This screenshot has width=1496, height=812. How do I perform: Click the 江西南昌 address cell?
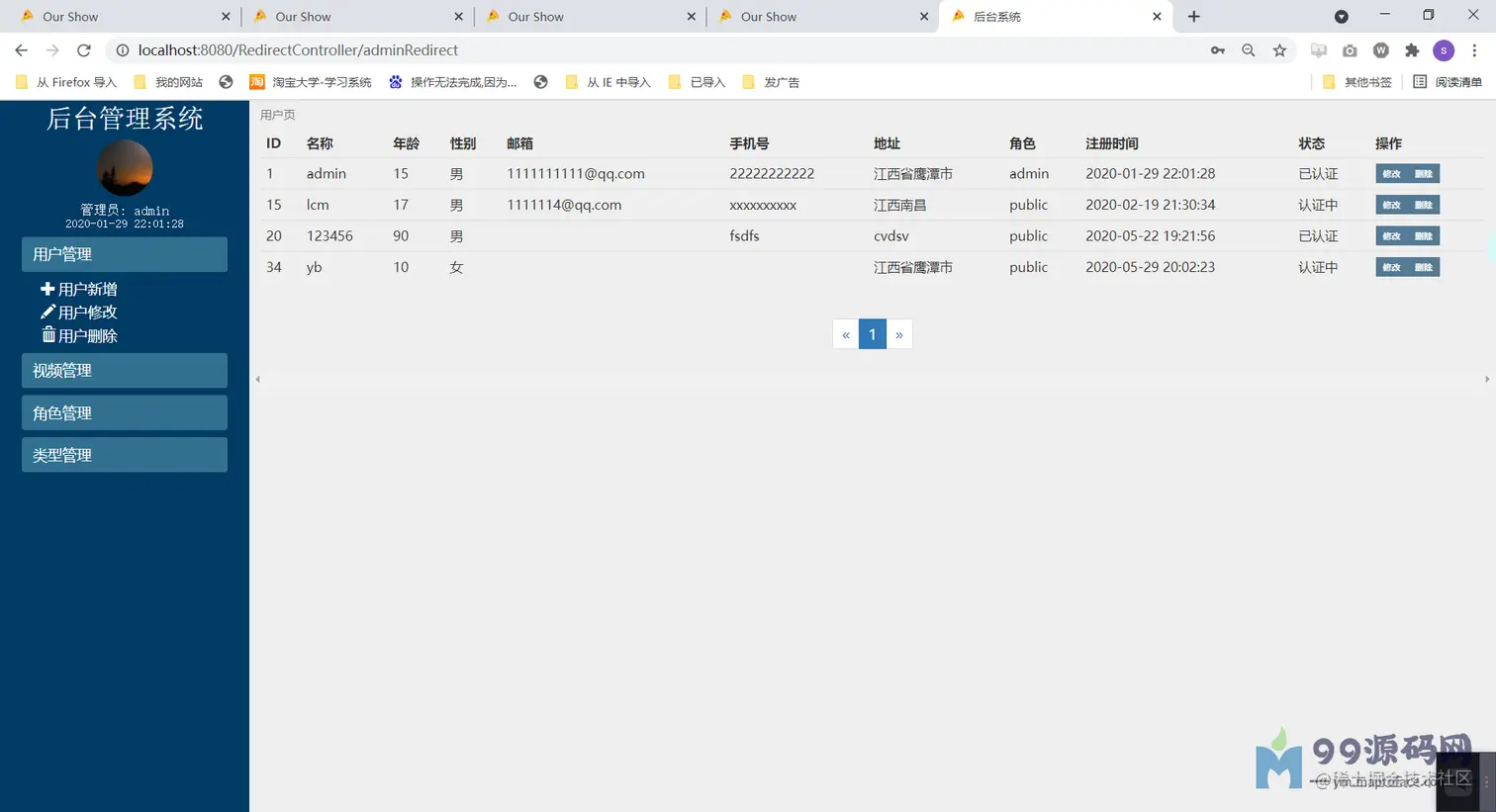(900, 205)
